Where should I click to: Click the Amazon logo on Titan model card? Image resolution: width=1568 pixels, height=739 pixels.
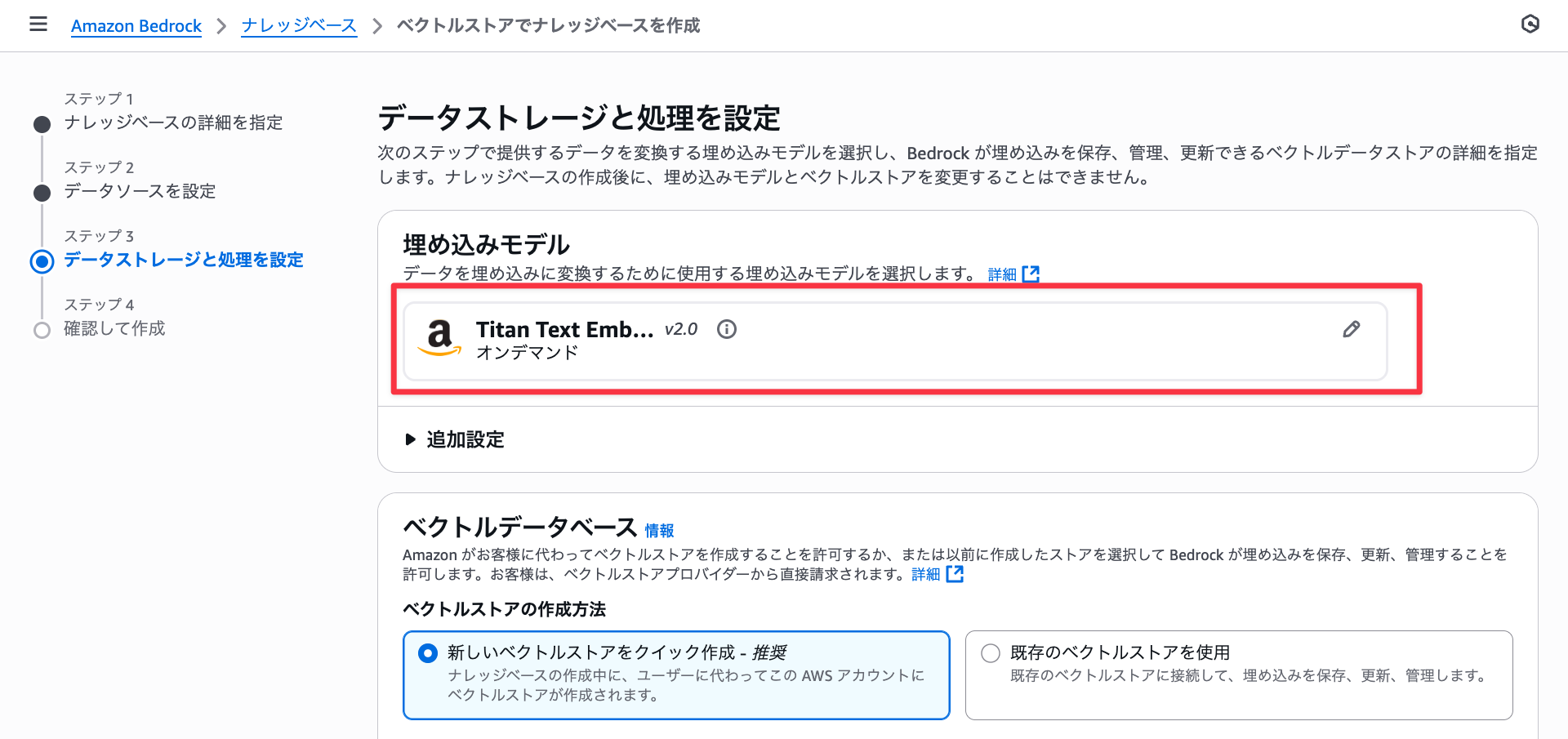439,337
